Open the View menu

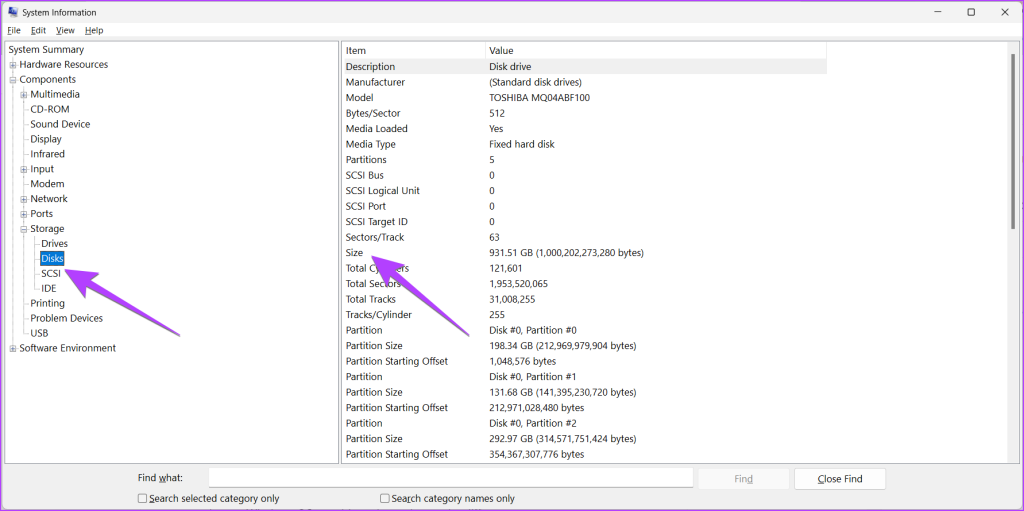coord(65,31)
